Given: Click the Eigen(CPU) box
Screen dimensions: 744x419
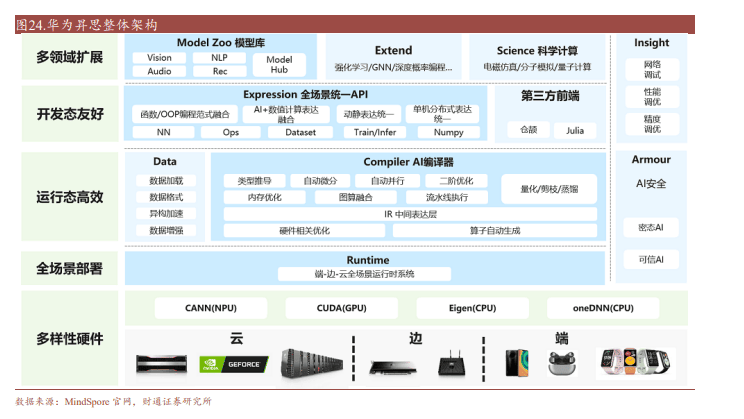Looking at the screenshot, I should click(473, 308).
